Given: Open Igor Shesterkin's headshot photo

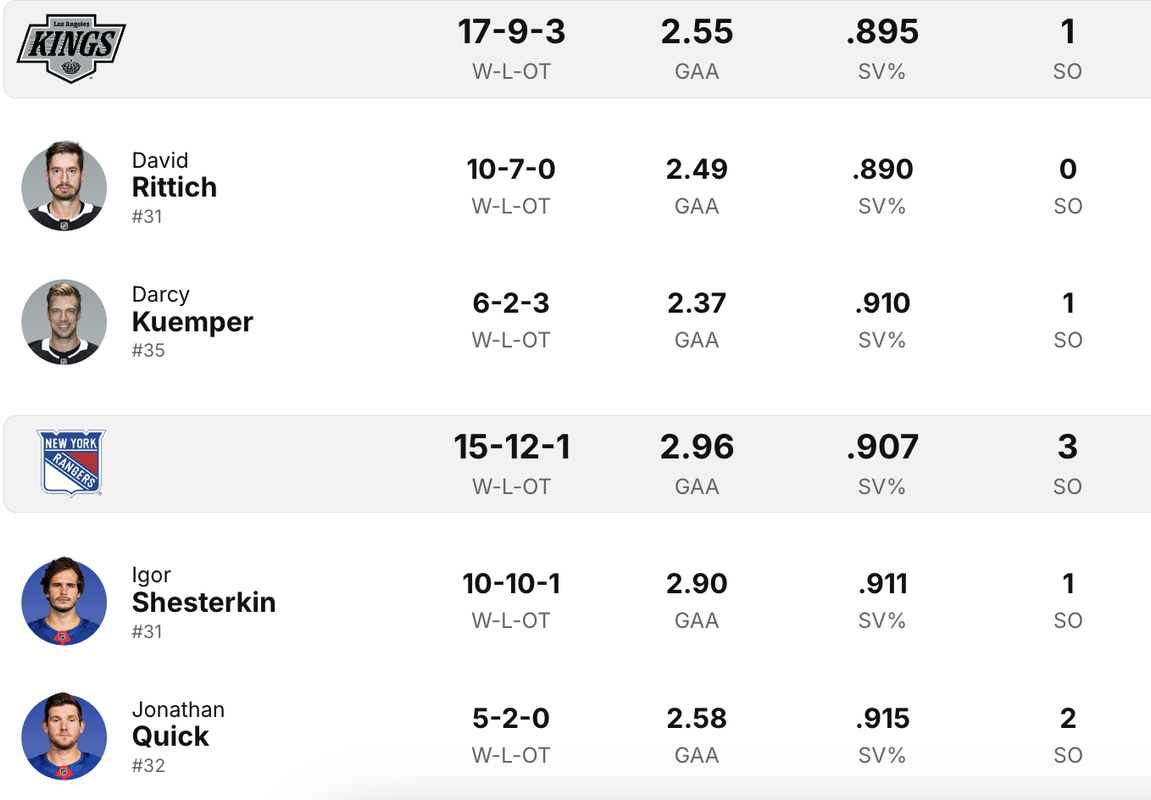Looking at the screenshot, I should (x=64, y=601).
